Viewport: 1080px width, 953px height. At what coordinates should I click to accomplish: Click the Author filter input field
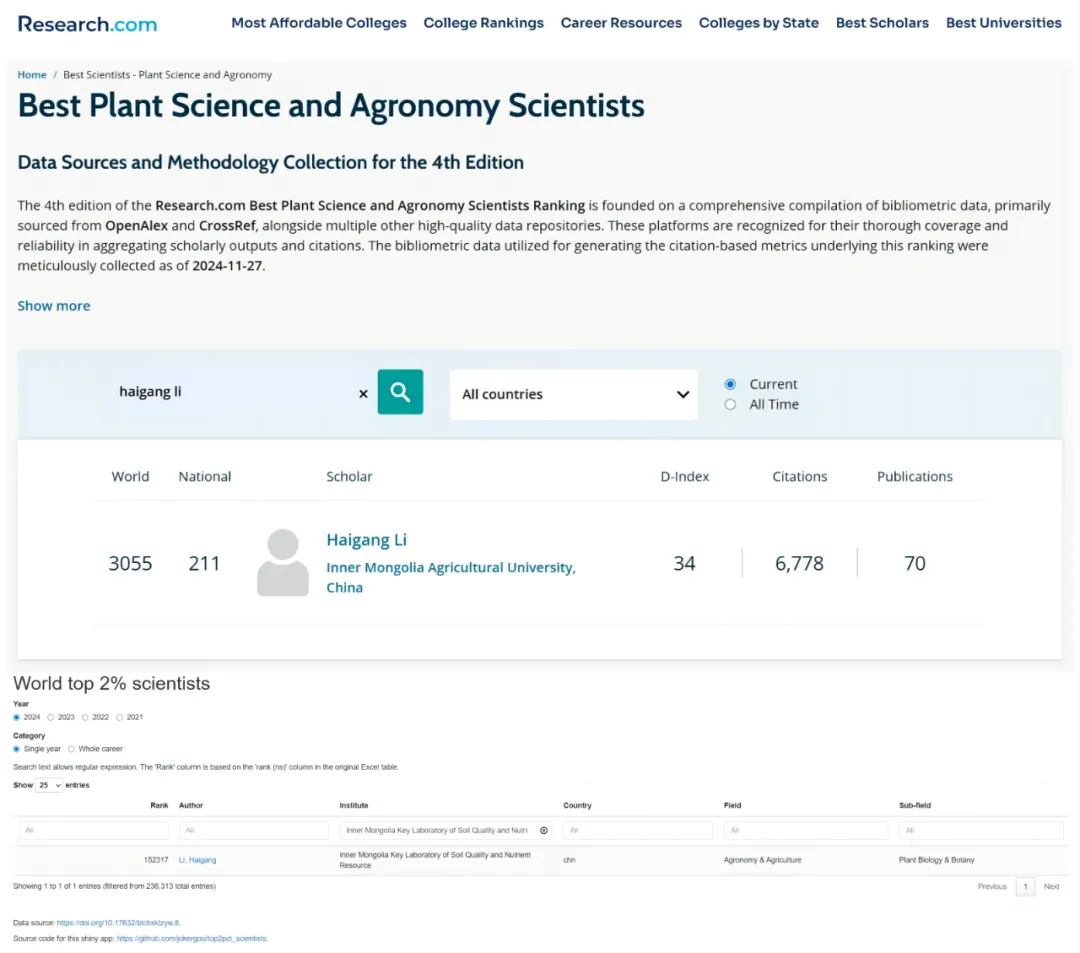coord(254,830)
